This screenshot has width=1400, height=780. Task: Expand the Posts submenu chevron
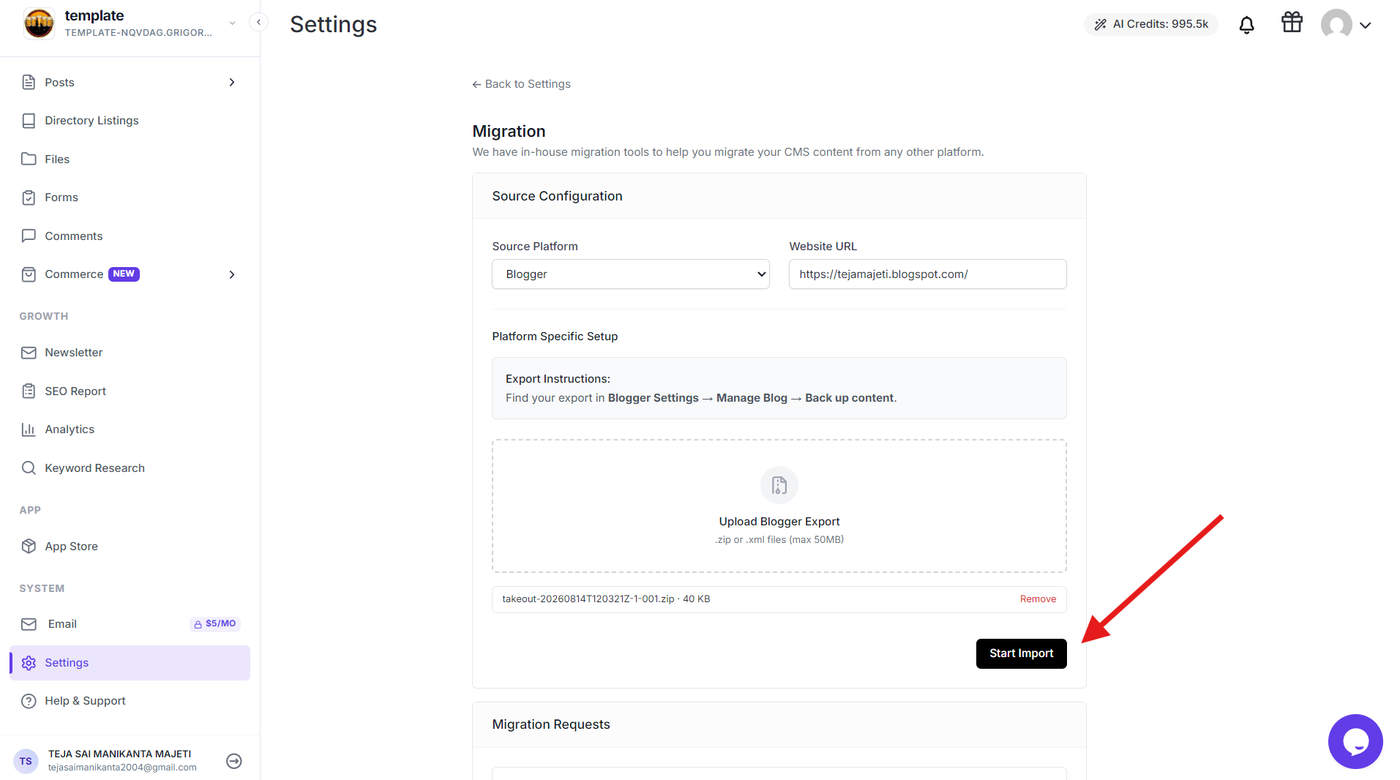coord(232,82)
